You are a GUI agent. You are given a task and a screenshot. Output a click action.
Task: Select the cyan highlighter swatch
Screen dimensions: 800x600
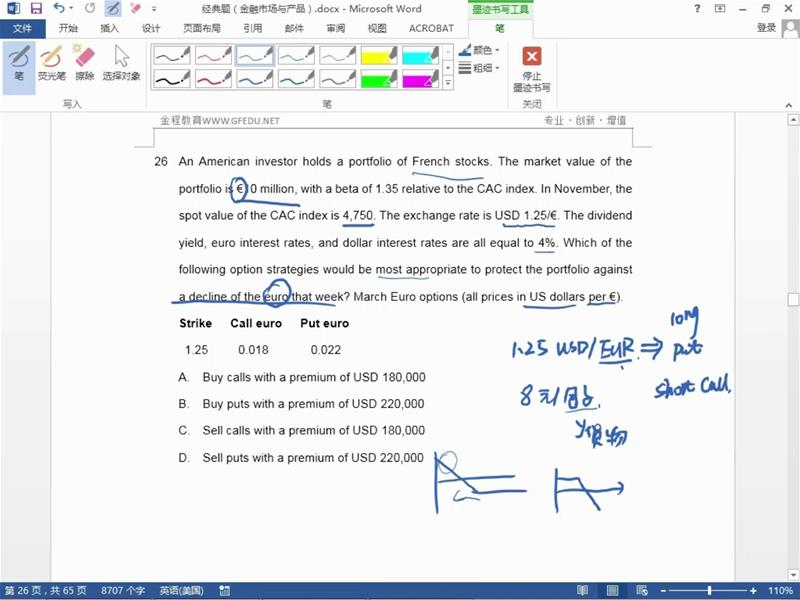(x=420, y=55)
